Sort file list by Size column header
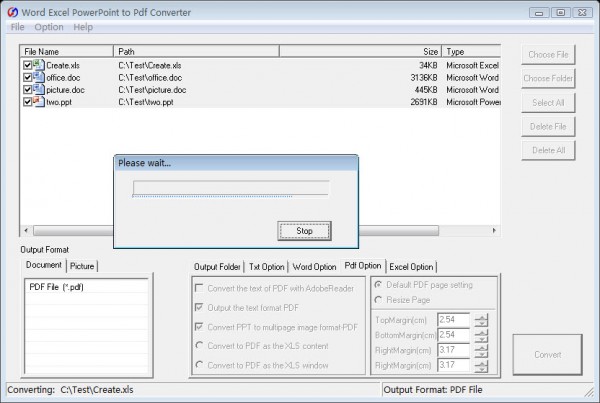Image resolution: width=600 pixels, height=403 pixels. 430,51
